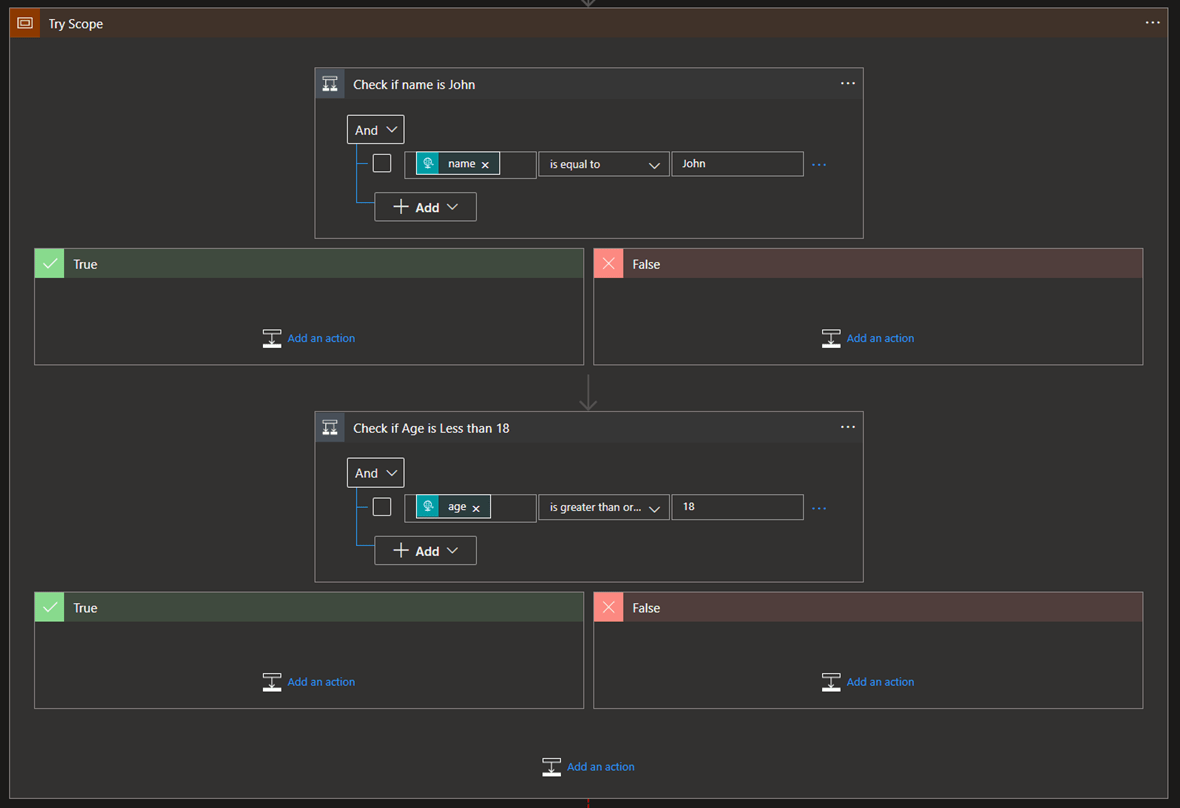1180x808 pixels.
Task: Check the checkbox beside the name condition row
Action: pos(381,162)
